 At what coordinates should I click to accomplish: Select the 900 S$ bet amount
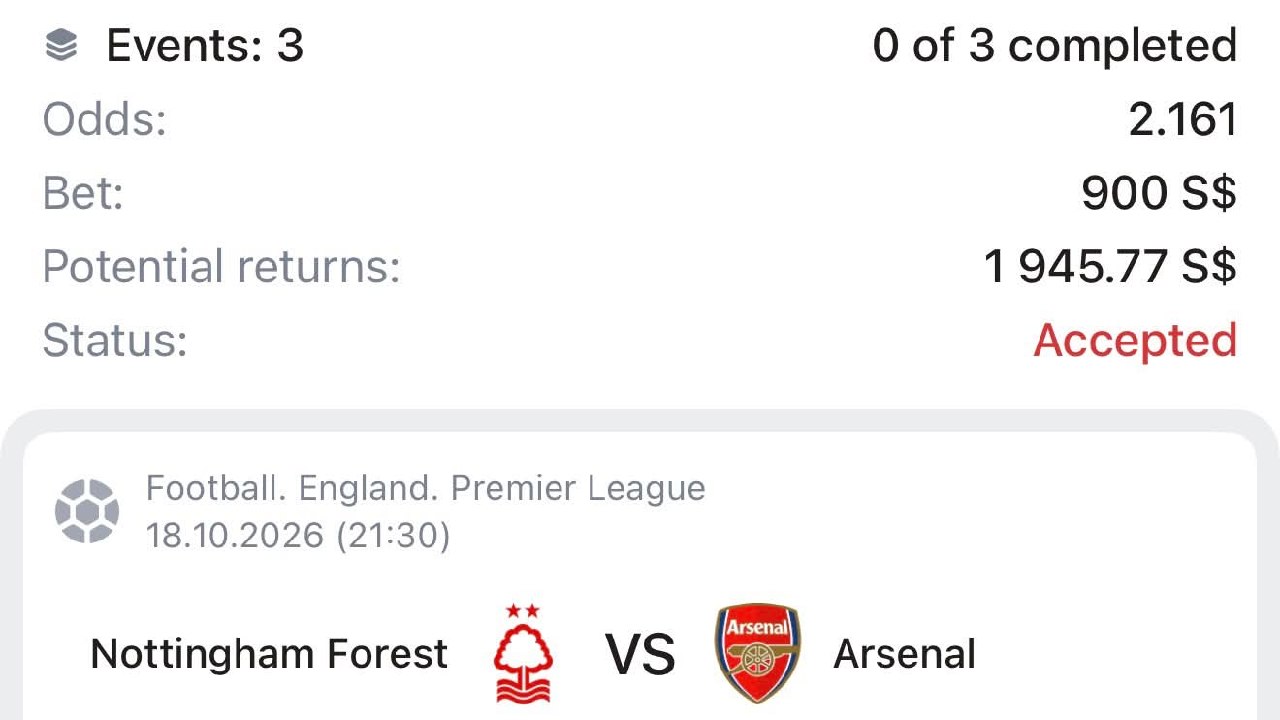coord(1159,193)
